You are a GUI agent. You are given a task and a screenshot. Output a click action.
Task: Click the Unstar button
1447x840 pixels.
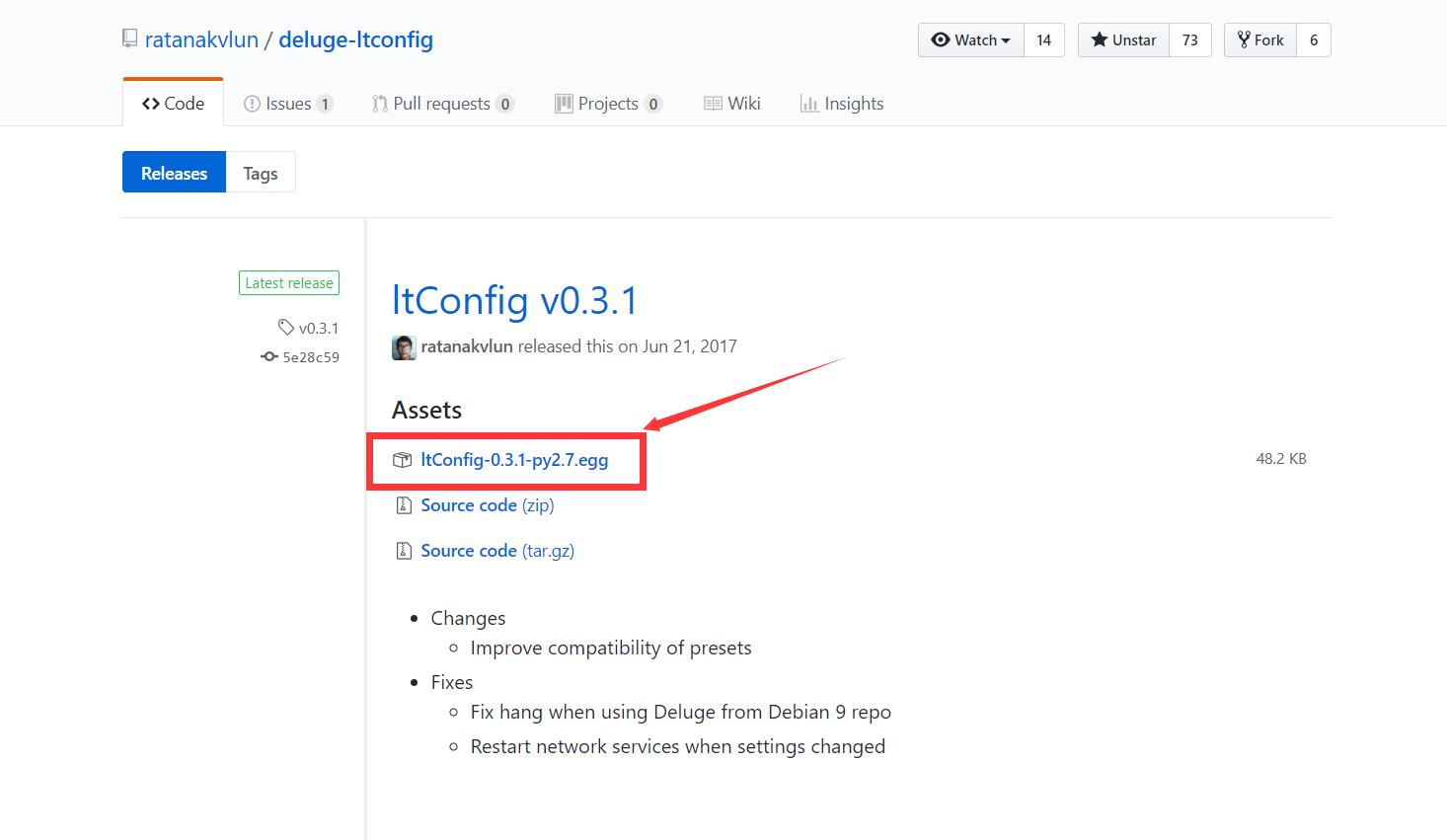[x=1123, y=40]
